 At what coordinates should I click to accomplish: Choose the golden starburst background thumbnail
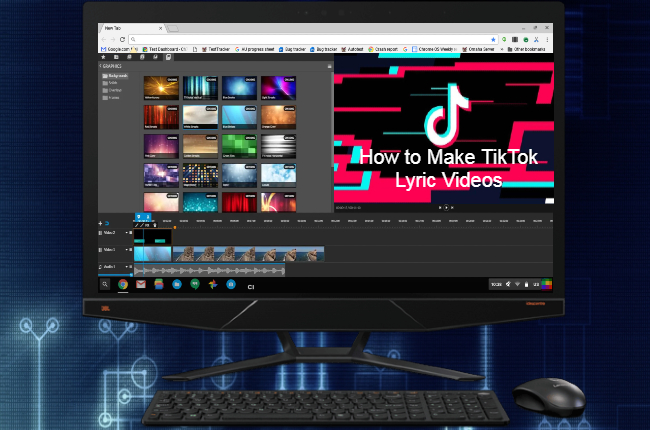coord(161,88)
